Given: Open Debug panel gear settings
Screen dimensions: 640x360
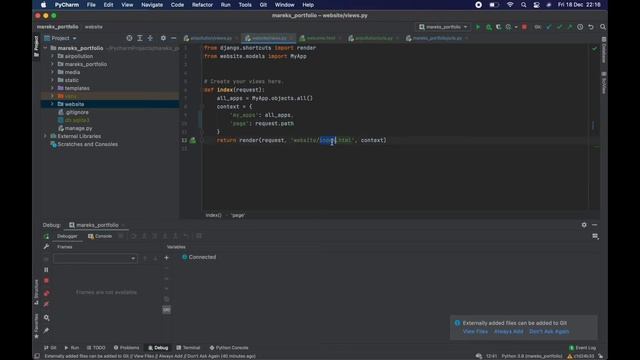Looking at the screenshot, I should [x=584, y=225].
